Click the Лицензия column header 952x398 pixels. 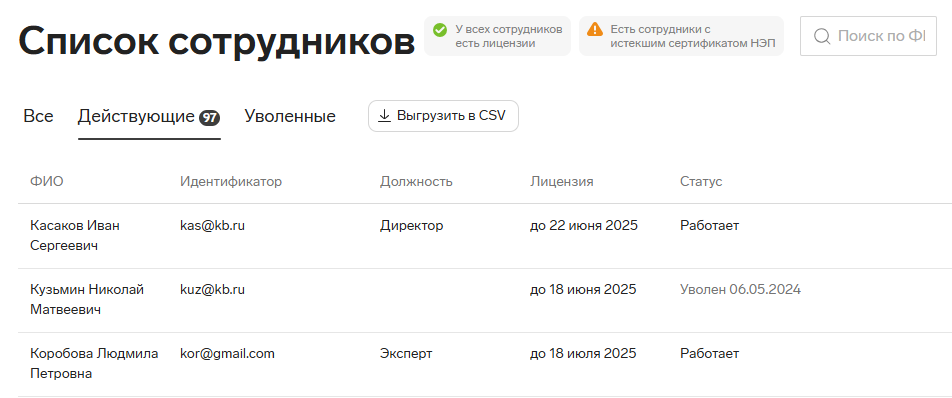coord(562,181)
